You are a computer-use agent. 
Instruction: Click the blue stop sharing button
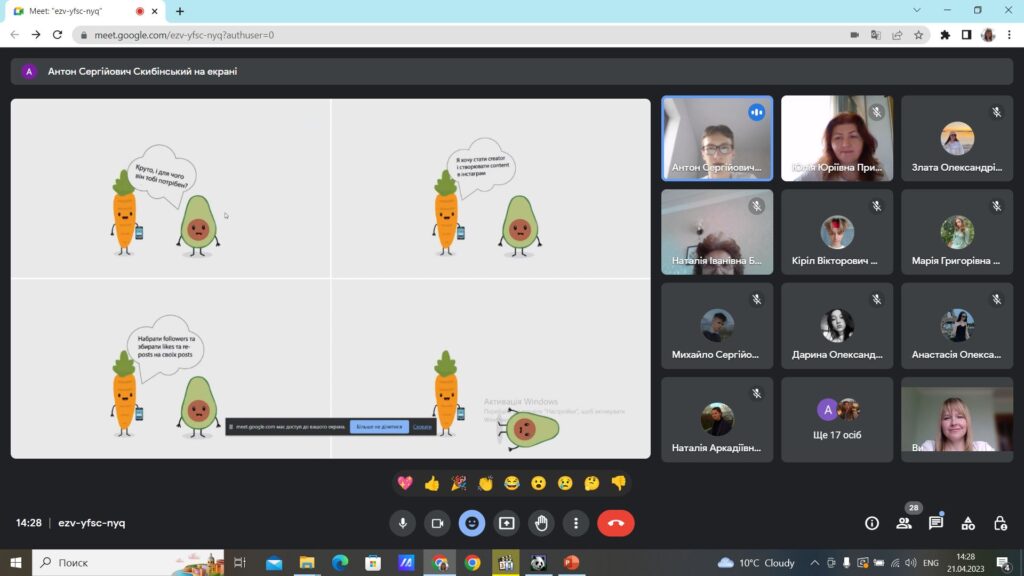(379, 427)
